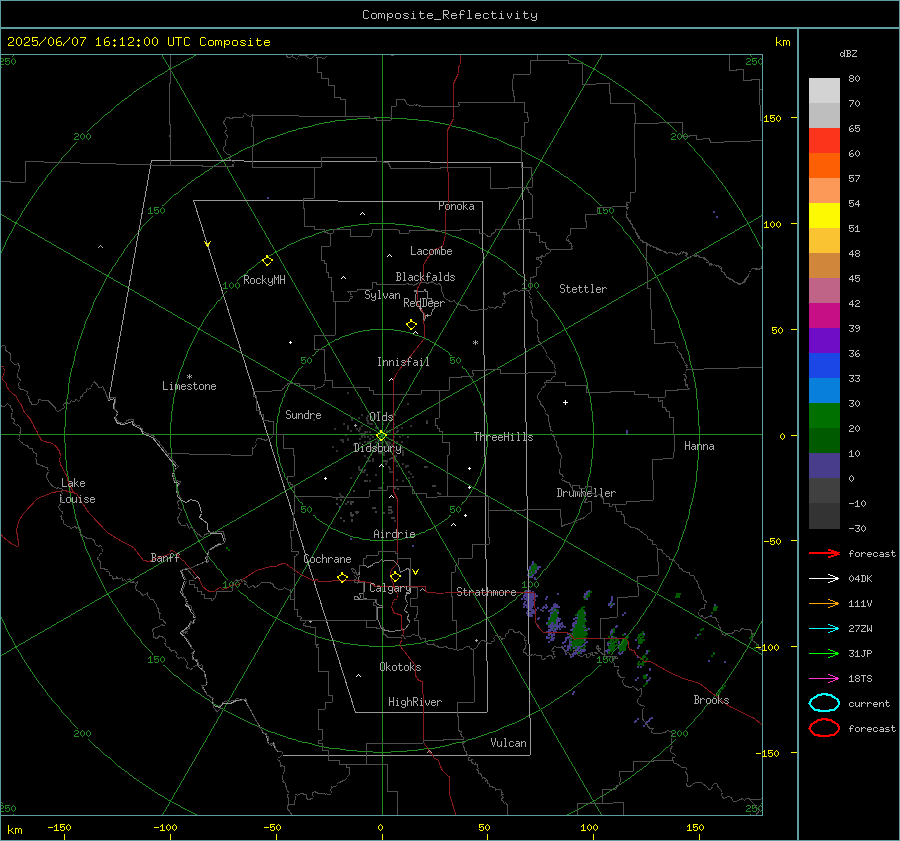
Task: Select the orange 57-60 dBZ color swatch
Action: 824,165
